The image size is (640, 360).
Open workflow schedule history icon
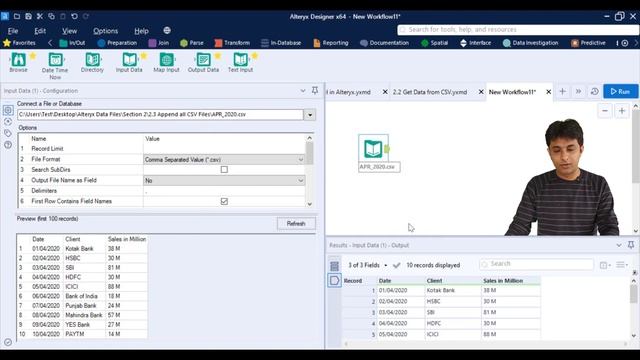594,91
